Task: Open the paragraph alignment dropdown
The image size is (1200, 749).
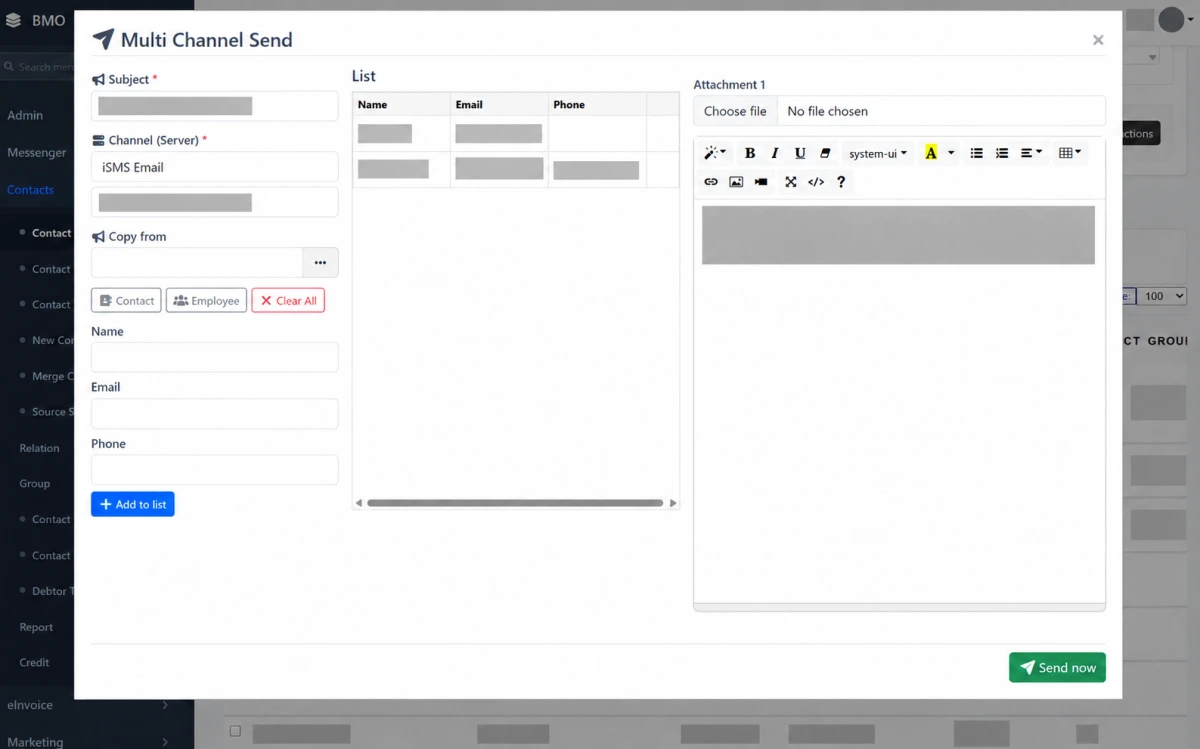Action: point(1031,153)
